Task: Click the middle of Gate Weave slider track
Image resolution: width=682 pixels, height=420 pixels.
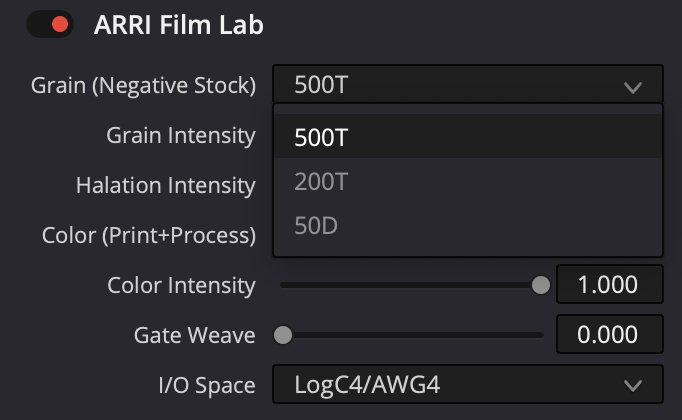Action: coord(413,335)
